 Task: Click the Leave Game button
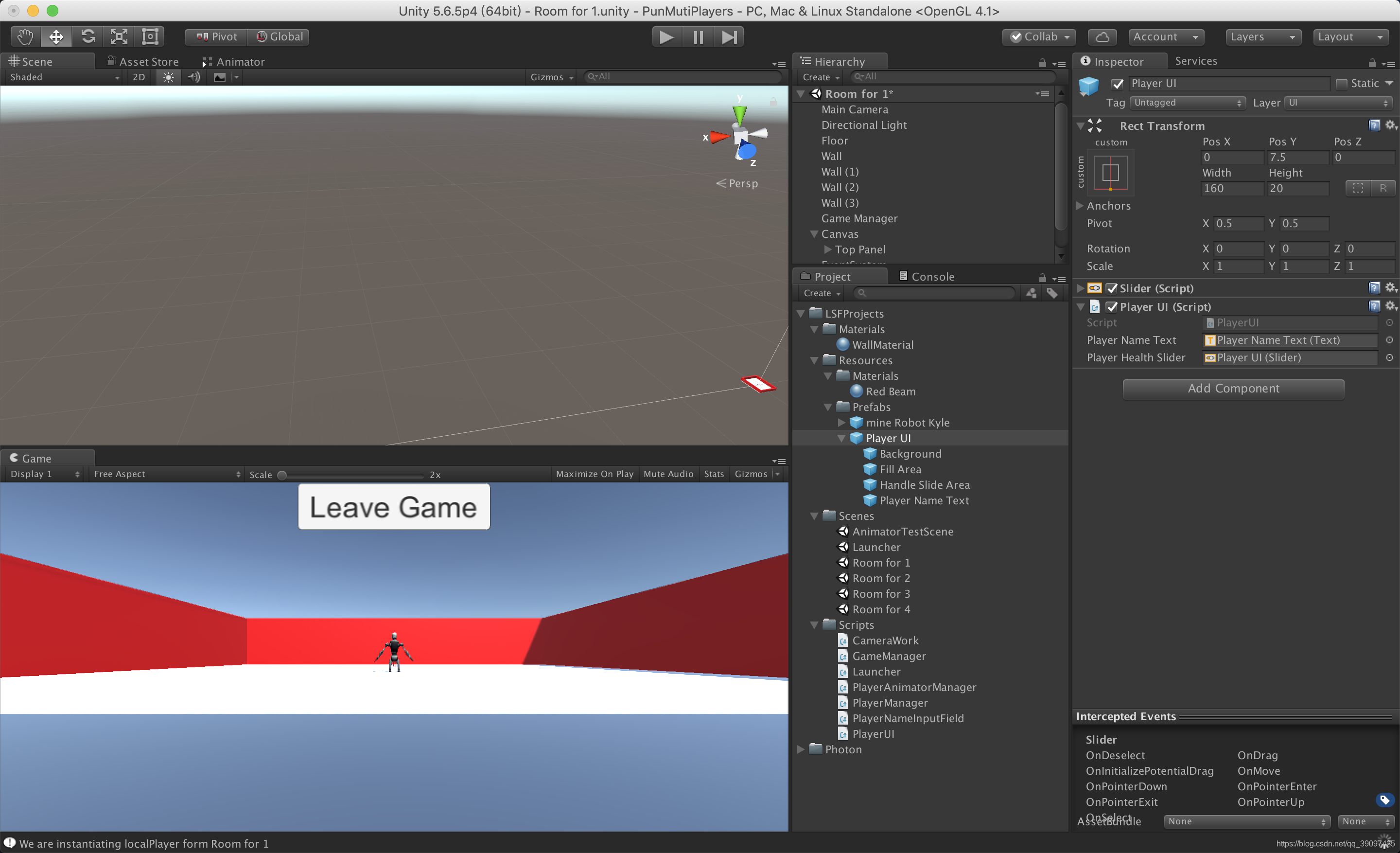393,507
